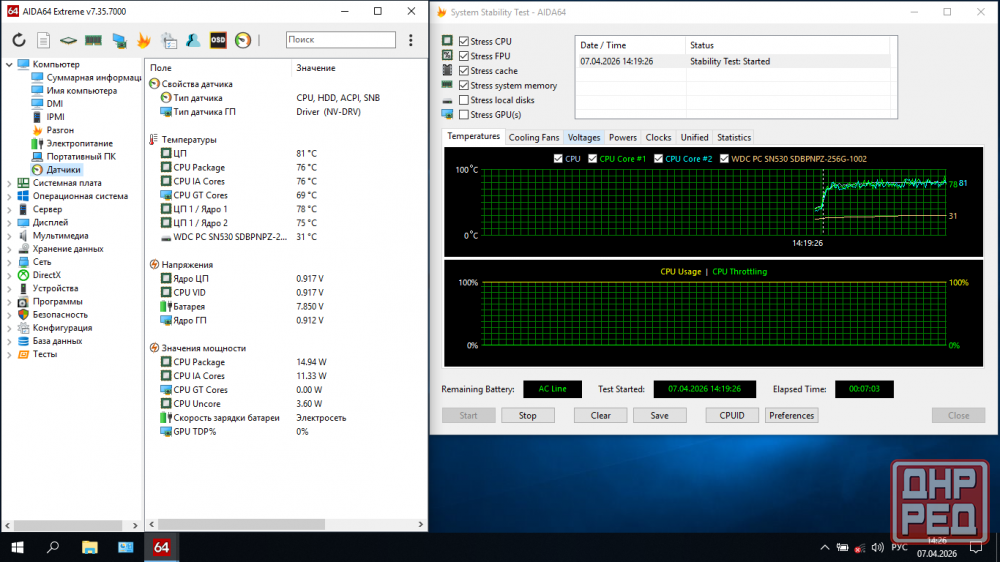Click the flame System Stability Test toolbar icon

(x=144, y=41)
